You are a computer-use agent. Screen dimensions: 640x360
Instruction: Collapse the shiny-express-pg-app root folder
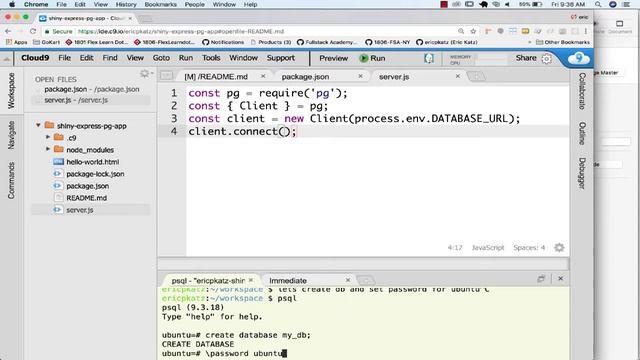(38, 125)
